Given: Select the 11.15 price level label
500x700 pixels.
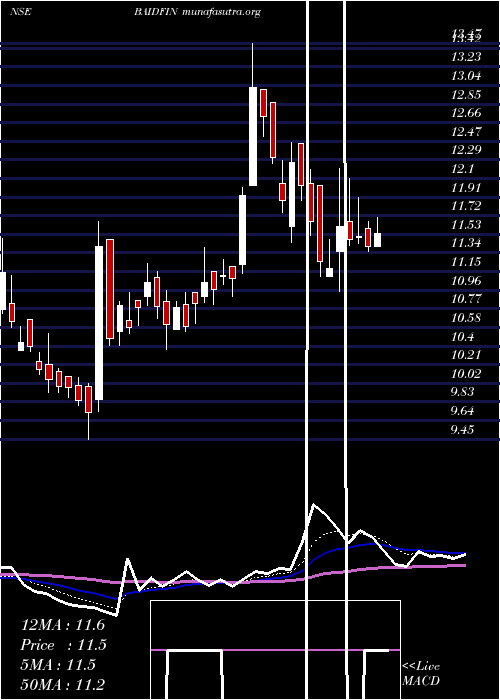Looking at the screenshot, I should (466, 262).
